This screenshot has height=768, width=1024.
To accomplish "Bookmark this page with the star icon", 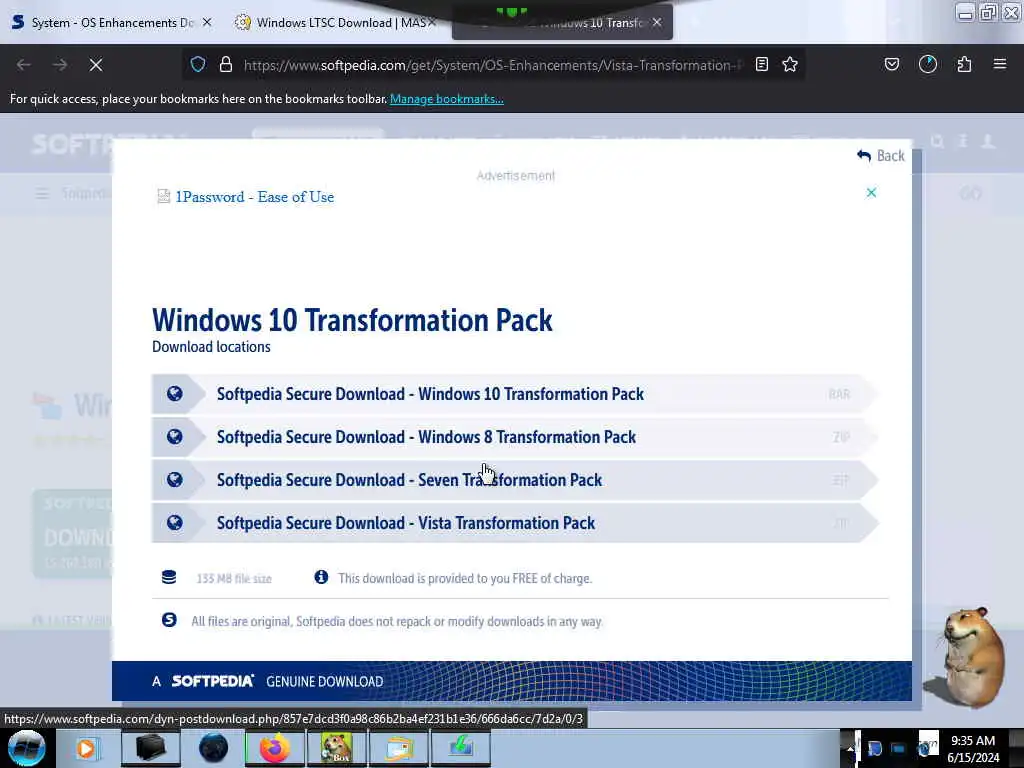I will (x=790, y=64).
